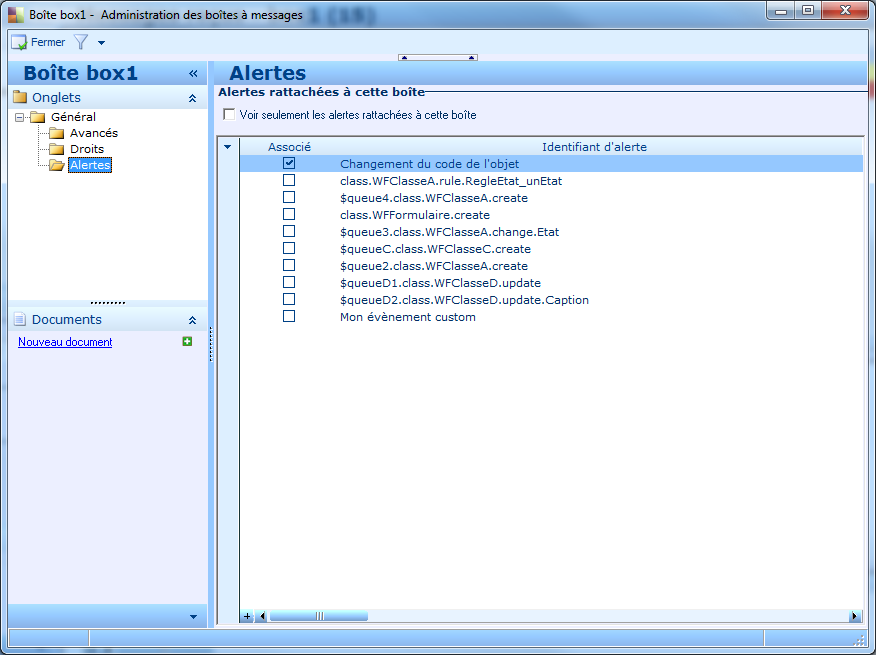Image resolution: width=876 pixels, height=655 pixels.
Task: Tick the class.WFFormulaire.create checkbox
Action: coord(289,214)
